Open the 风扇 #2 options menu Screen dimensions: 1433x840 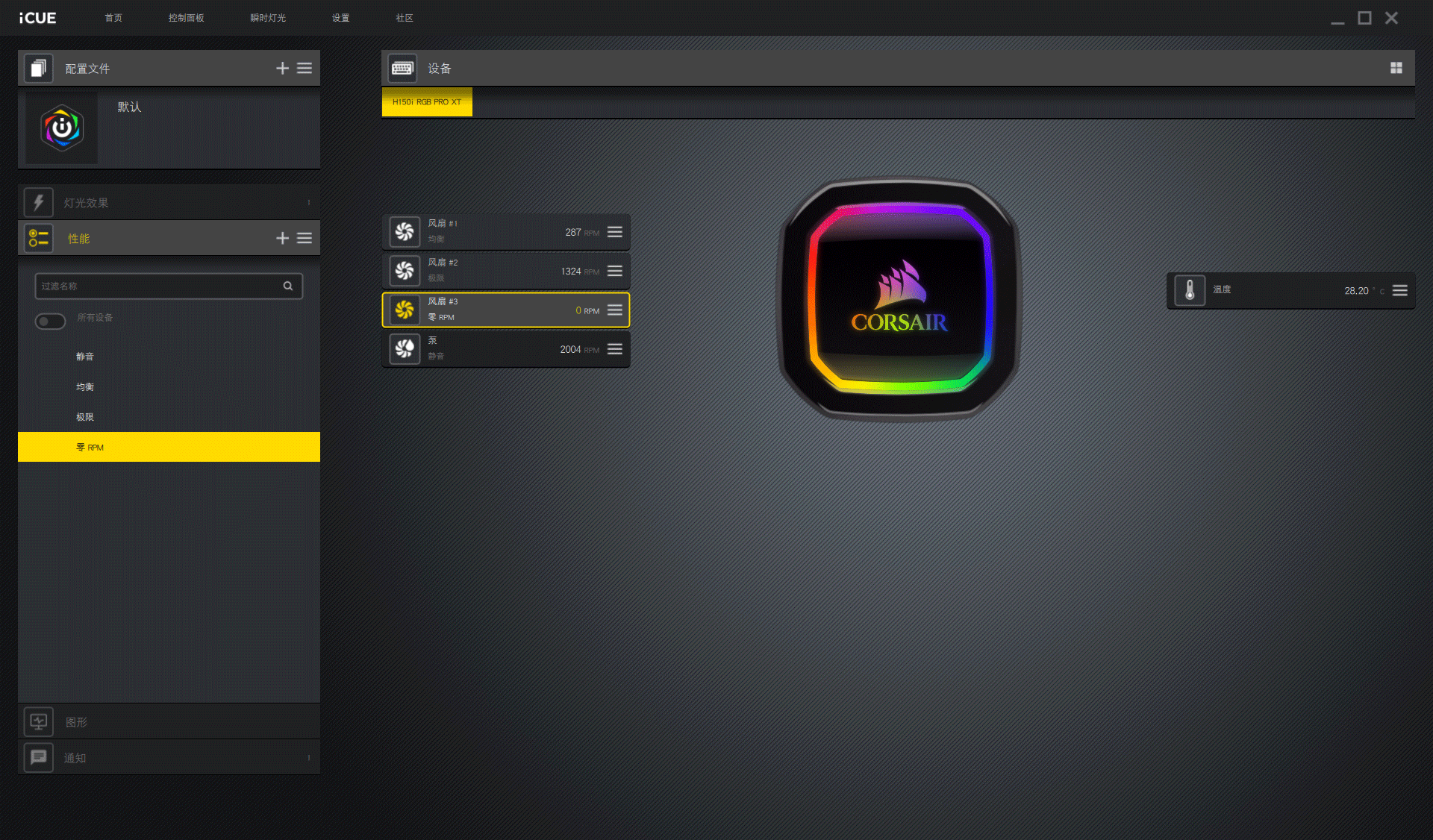pyautogui.click(x=615, y=271)
